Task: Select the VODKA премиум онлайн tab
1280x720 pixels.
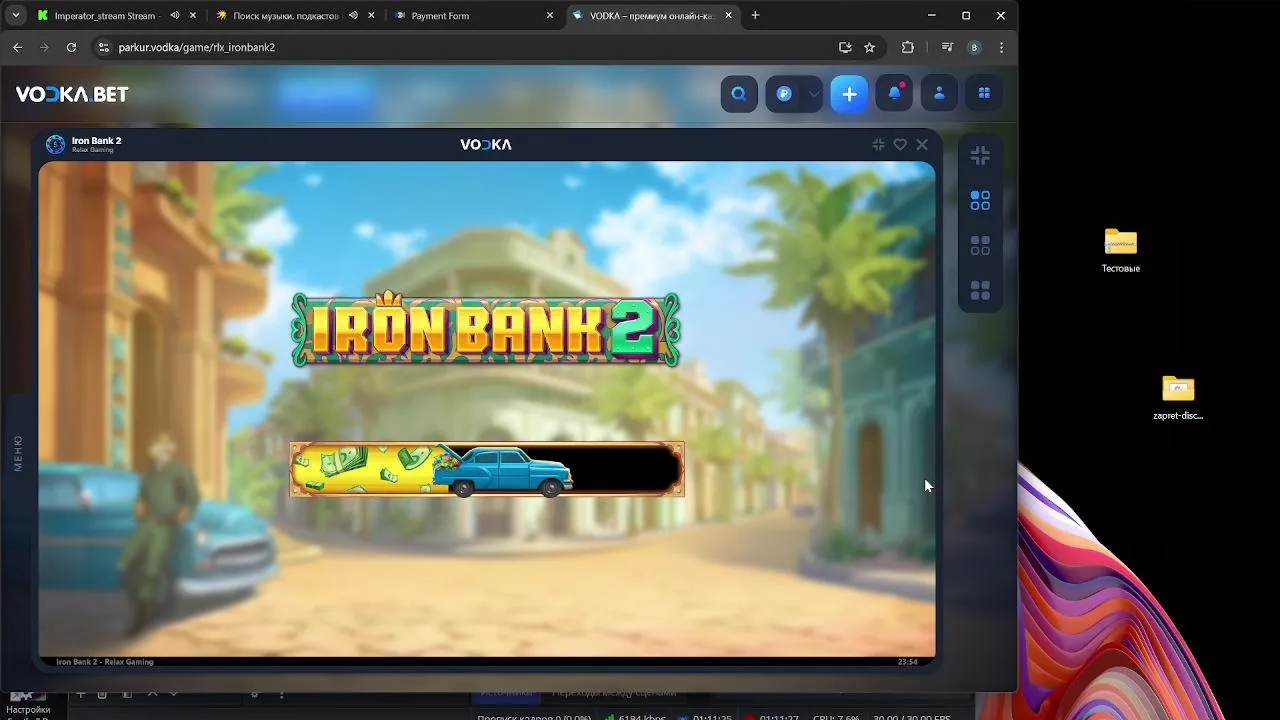Action: (x=650, y=16)
